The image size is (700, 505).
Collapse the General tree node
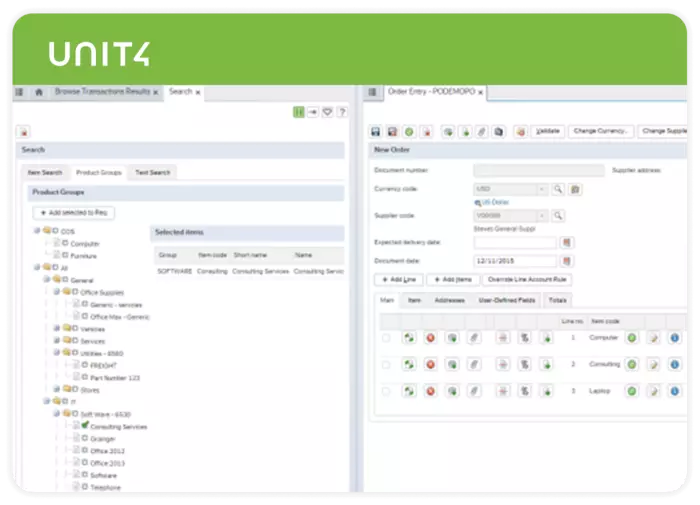tap(46, 280)
